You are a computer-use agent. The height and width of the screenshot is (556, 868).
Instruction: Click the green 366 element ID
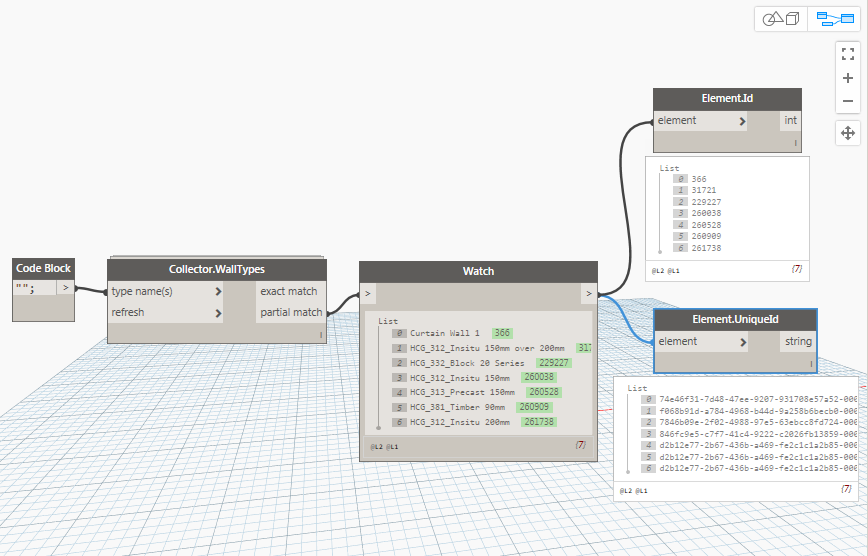502,333
